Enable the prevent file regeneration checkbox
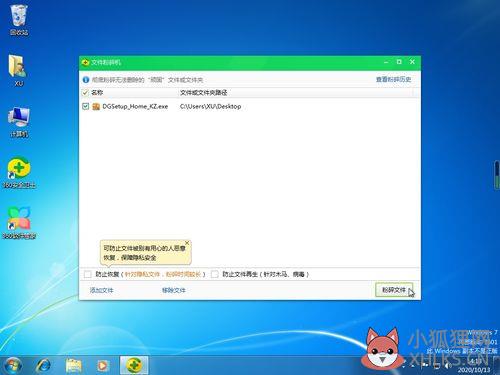 [x=215, y=274]
